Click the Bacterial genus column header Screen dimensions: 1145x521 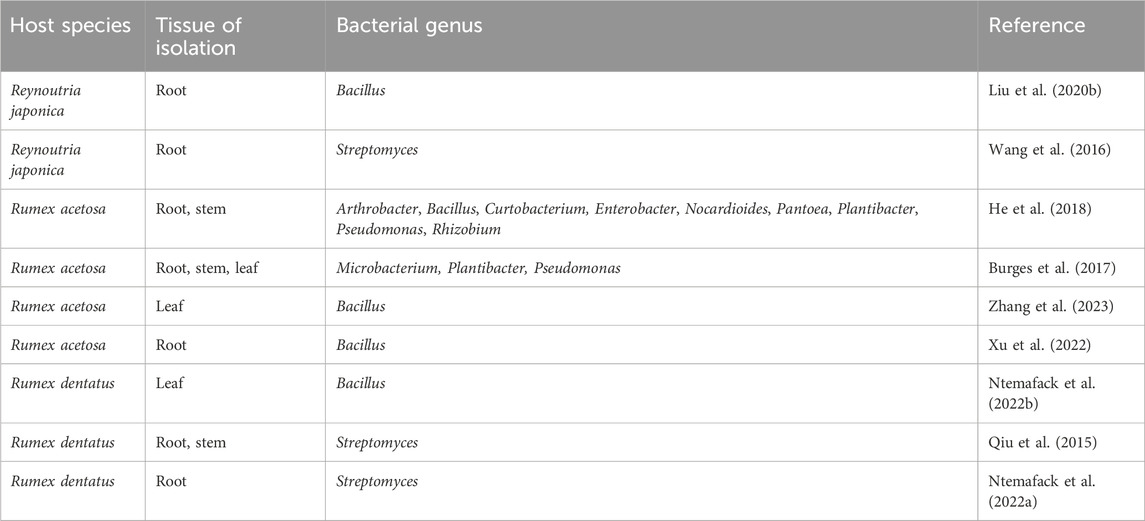pos(408,26)
